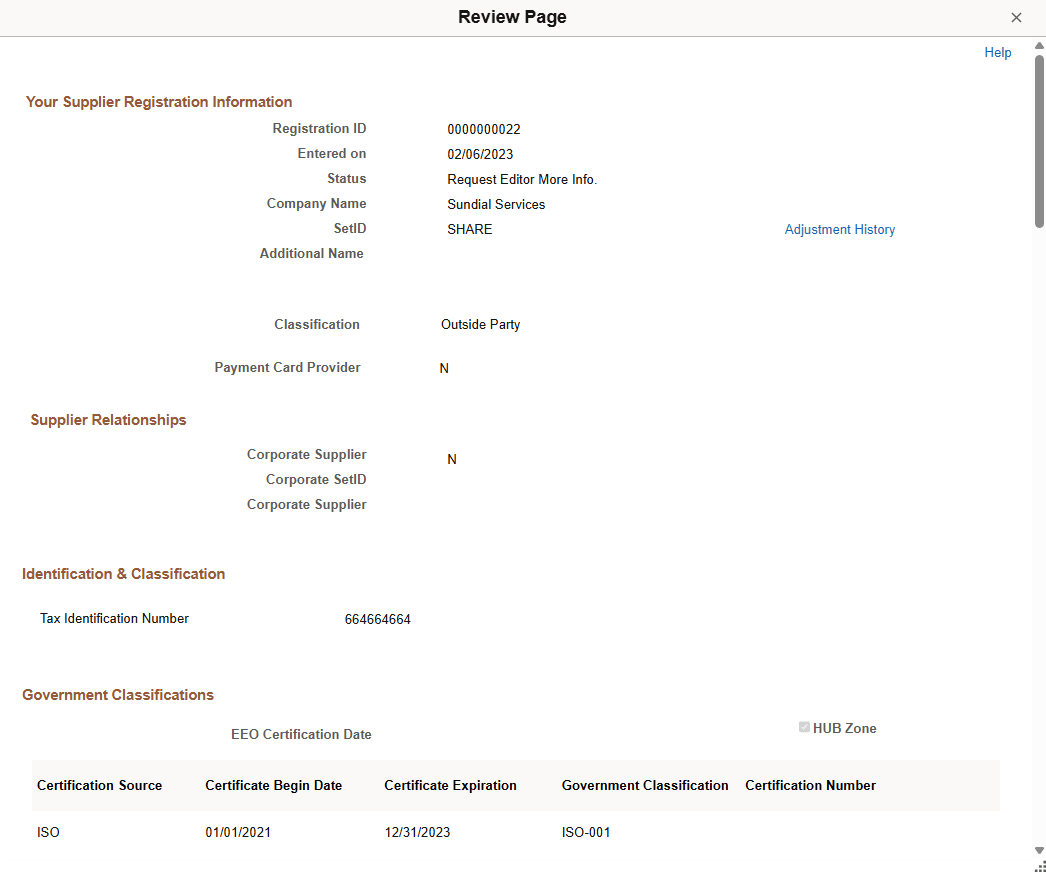The image size is (1046, 873).
Task: Select the Registration ID value 0000000022
Action: tap(484, 128)
